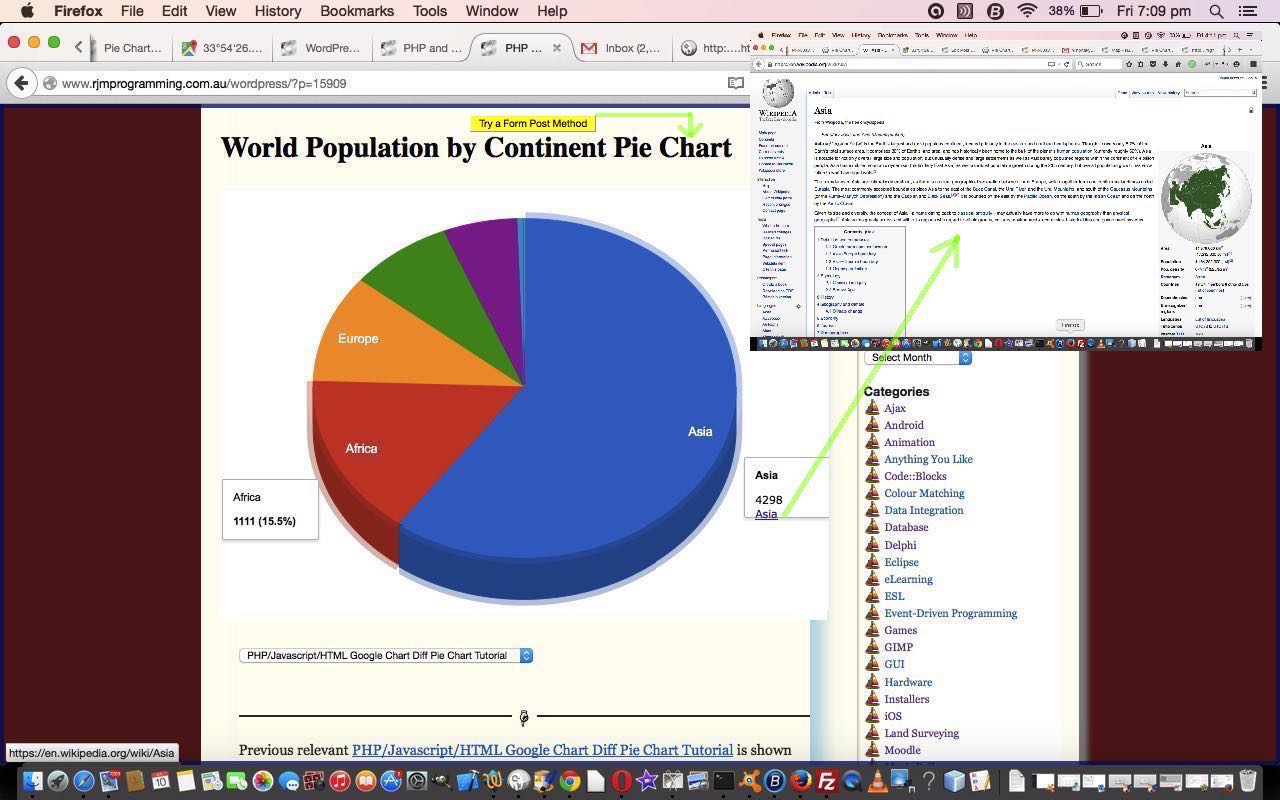This screenshot has height=800, width=1280.
Task: Open the Calendar app from the Dock
Action: pyautogui.click(x=160, y=783)
